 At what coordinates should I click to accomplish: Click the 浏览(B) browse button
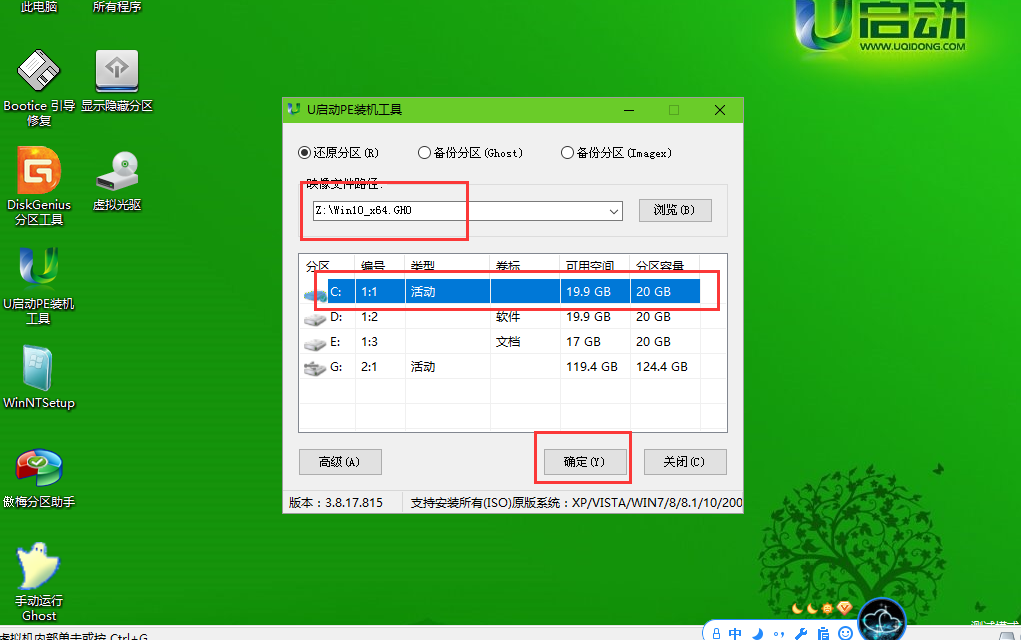point(675,210)
